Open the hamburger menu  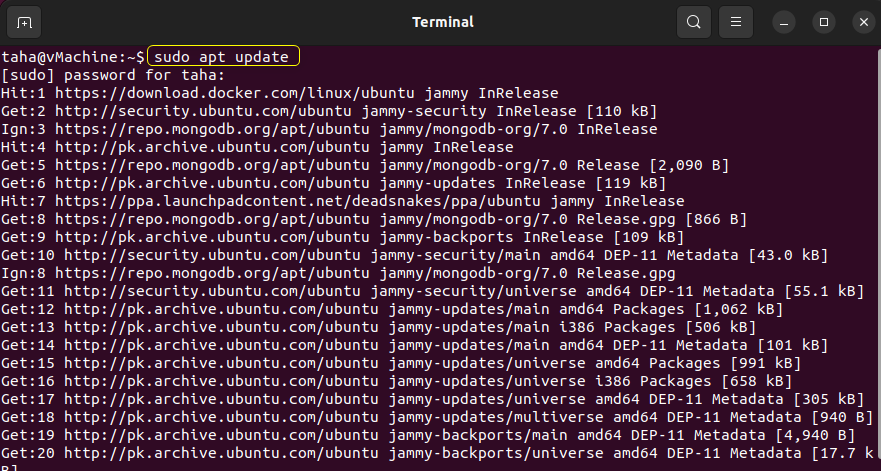[735, 22]
